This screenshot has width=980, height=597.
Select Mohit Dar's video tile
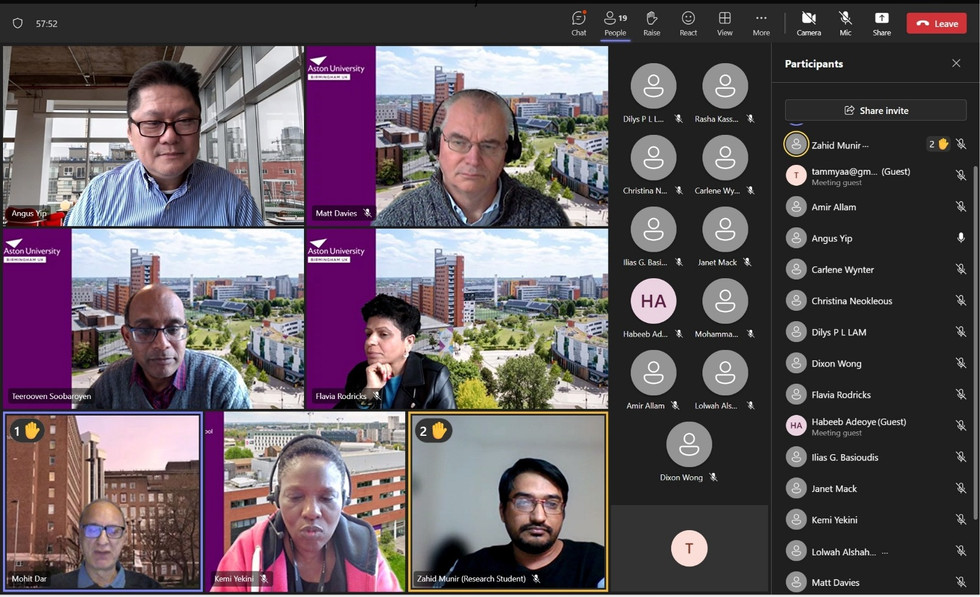pyautogui.click(x=102, y=500)
